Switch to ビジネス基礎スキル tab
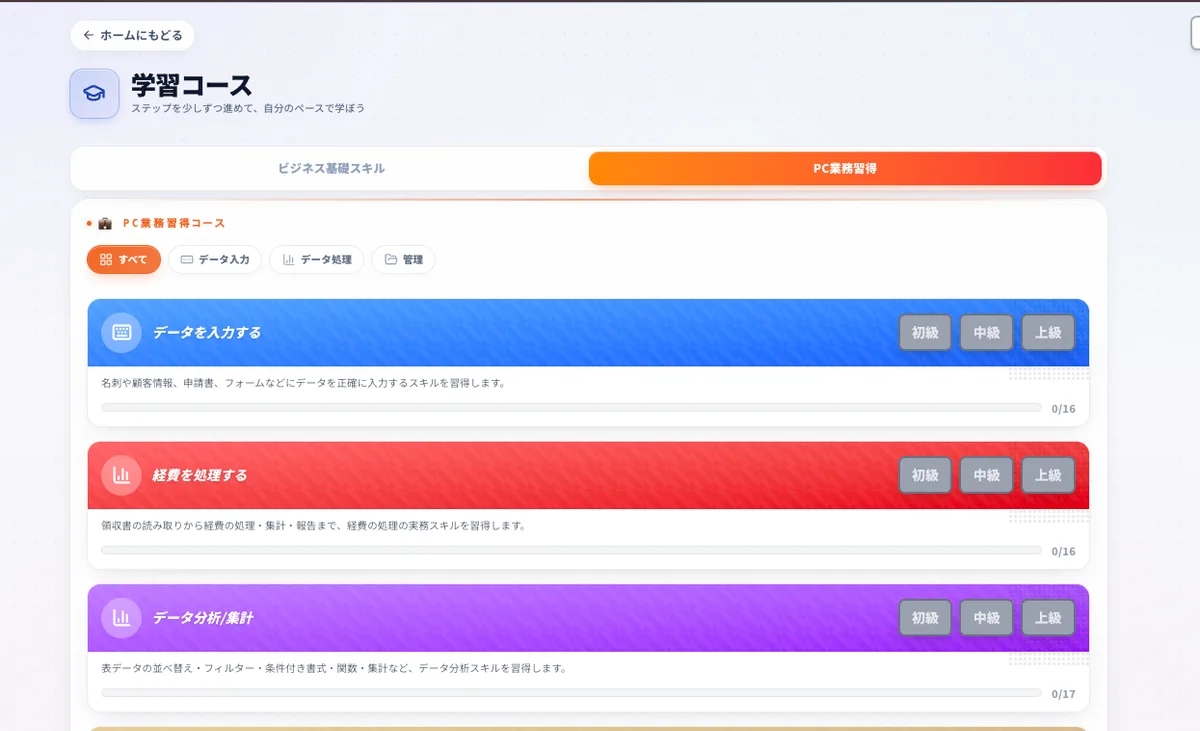Image resolution: width=1200 pixels, height=731 pixels. point(331,169)
